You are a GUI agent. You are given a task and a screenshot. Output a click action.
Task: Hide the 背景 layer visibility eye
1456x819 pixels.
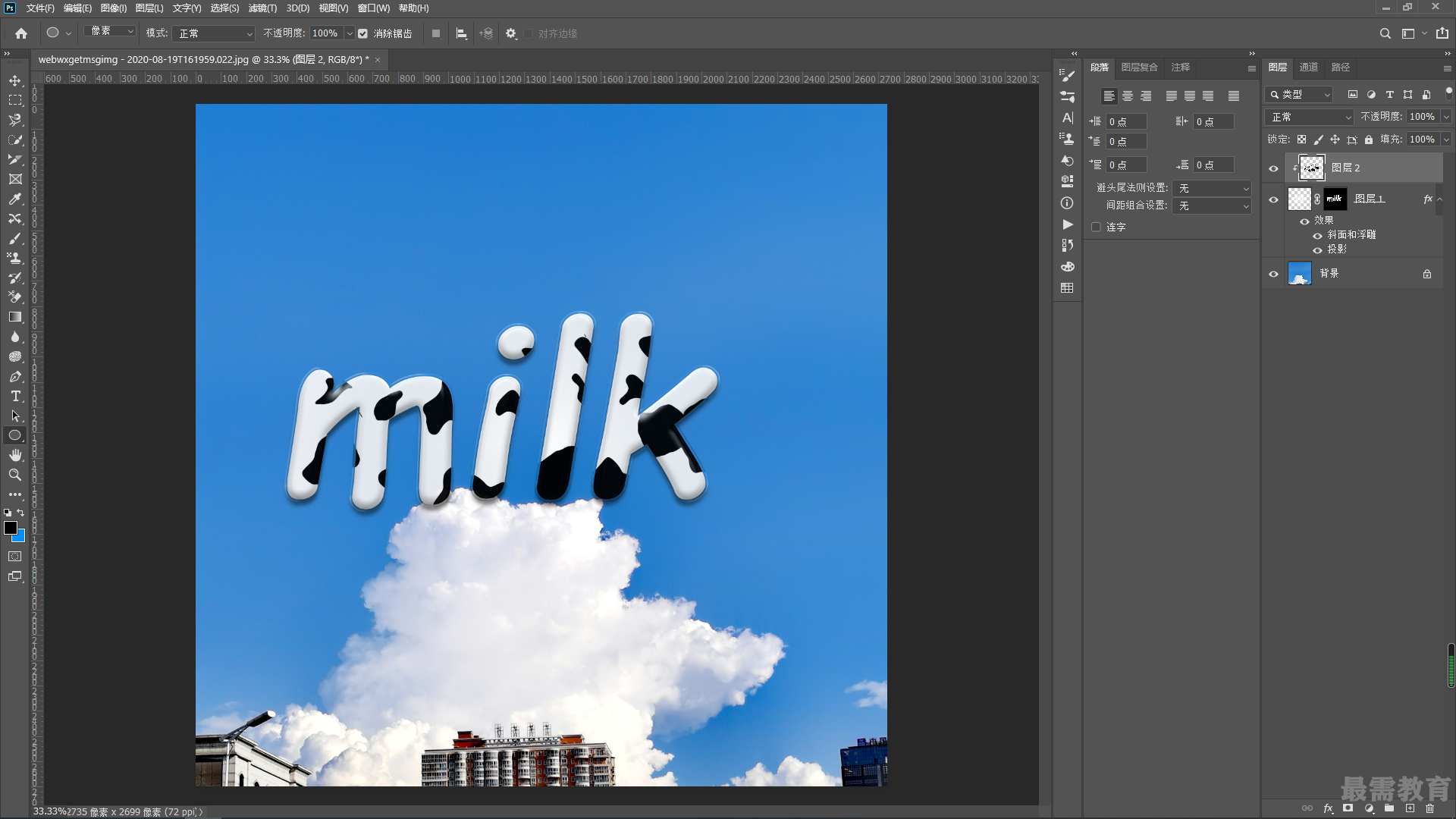point(1273,274)
